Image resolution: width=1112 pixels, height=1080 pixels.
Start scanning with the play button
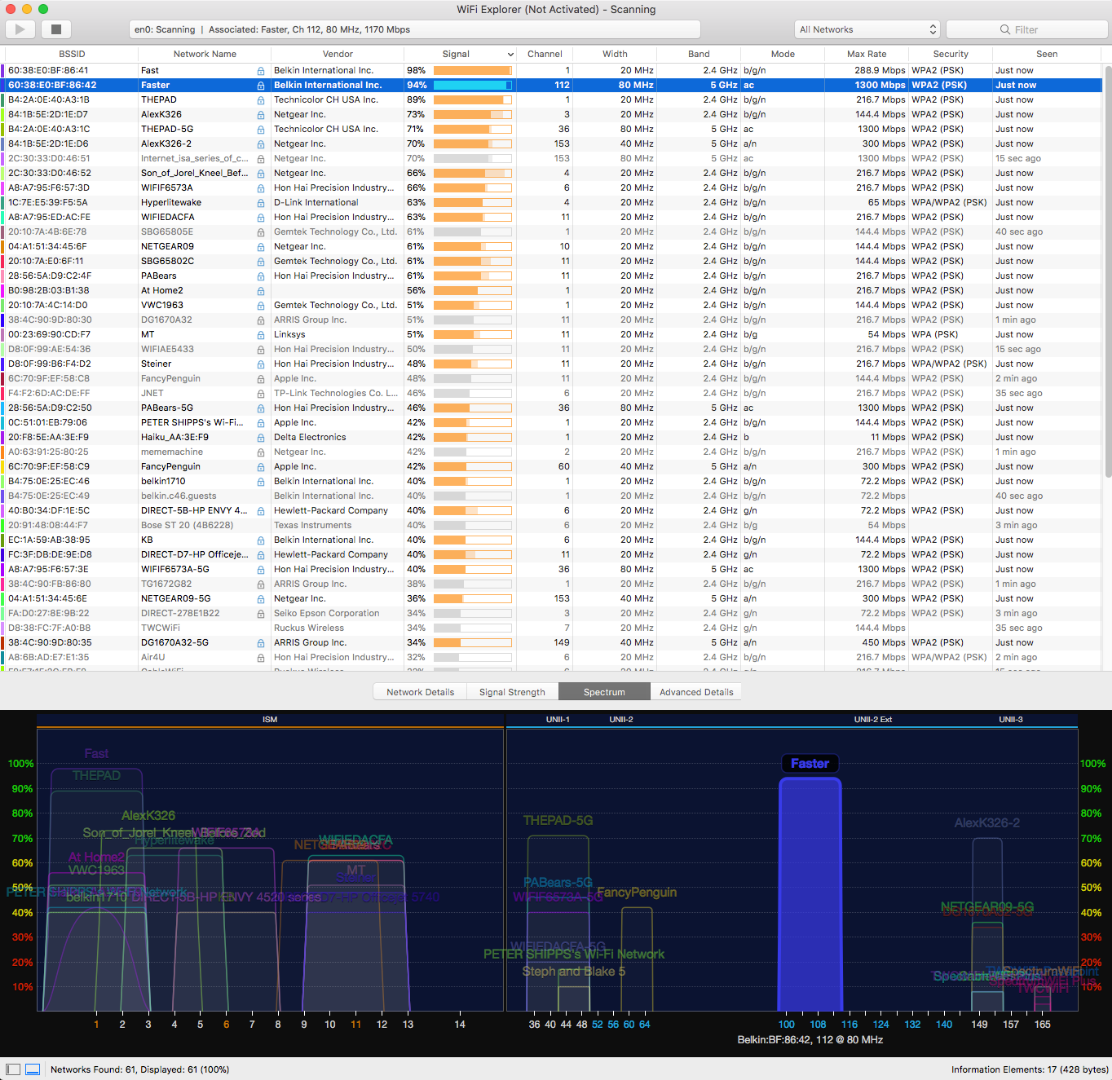pos(20,29)
